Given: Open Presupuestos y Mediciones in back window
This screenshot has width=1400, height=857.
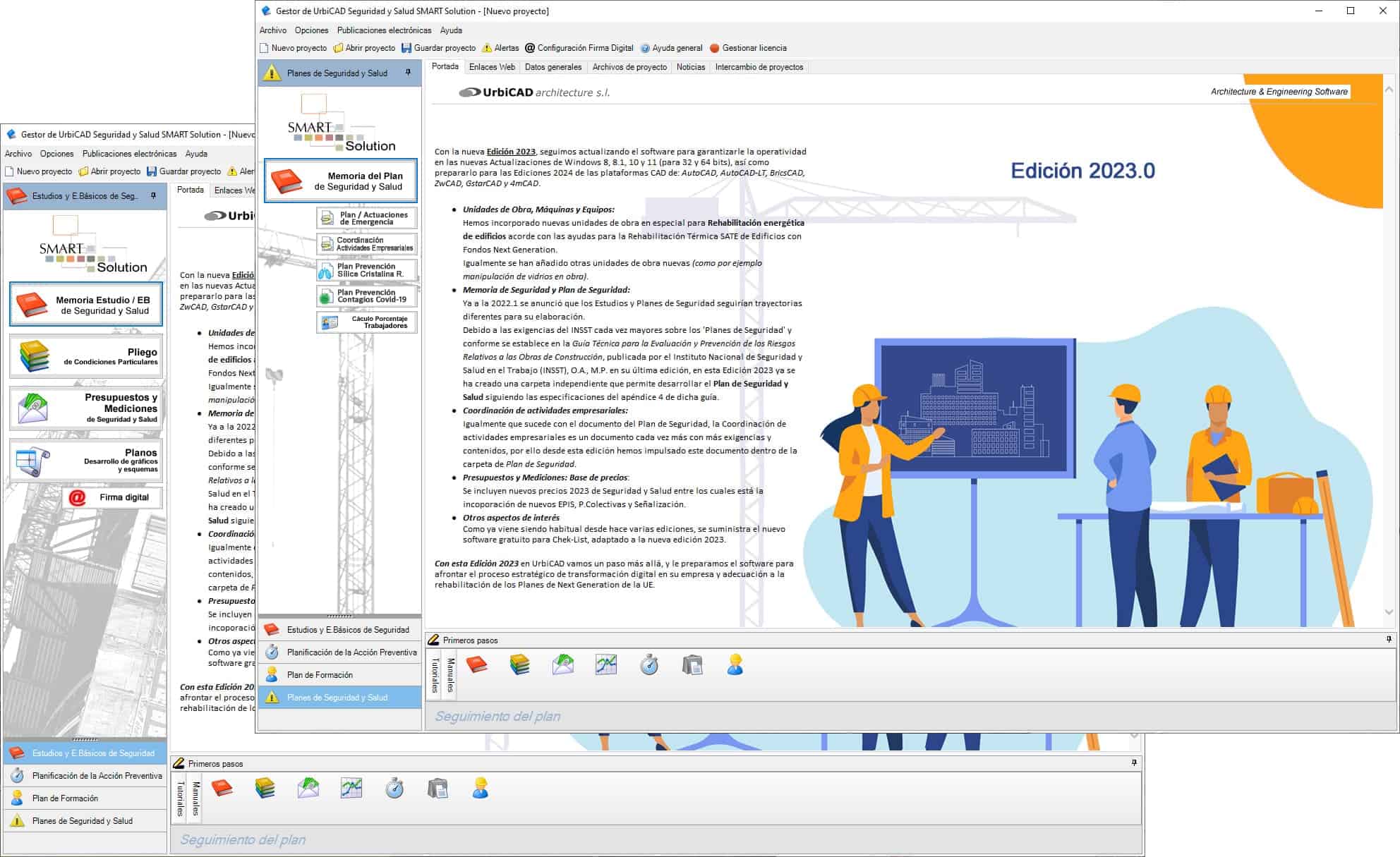Looking at the screenshot, I should [86, 408].
